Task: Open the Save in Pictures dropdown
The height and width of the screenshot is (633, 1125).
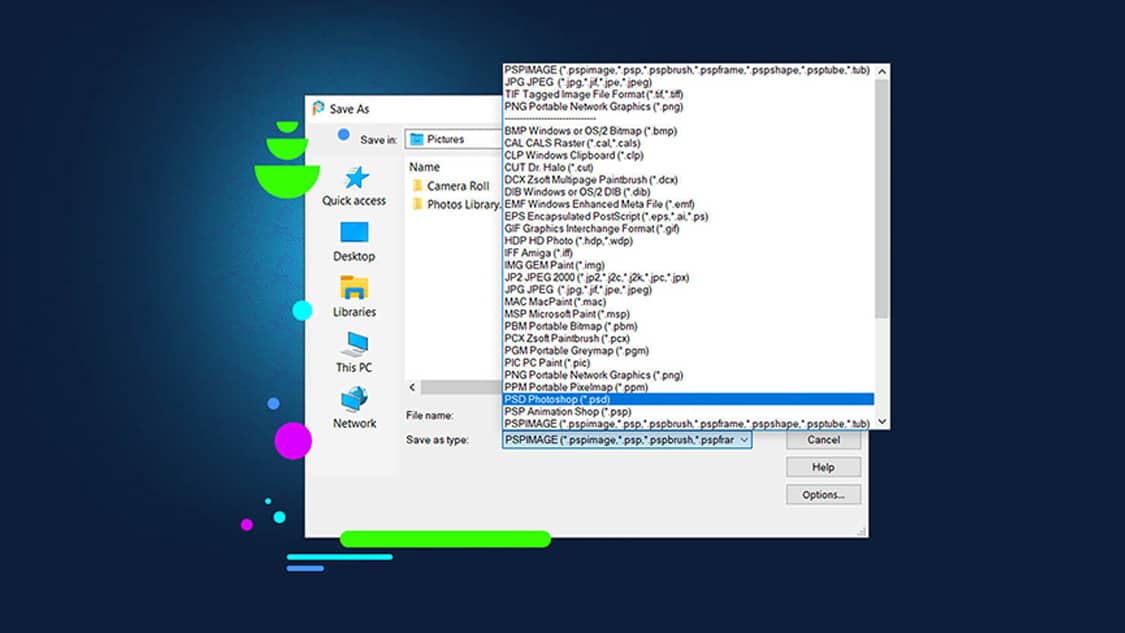Action: (x=453, y=139)
